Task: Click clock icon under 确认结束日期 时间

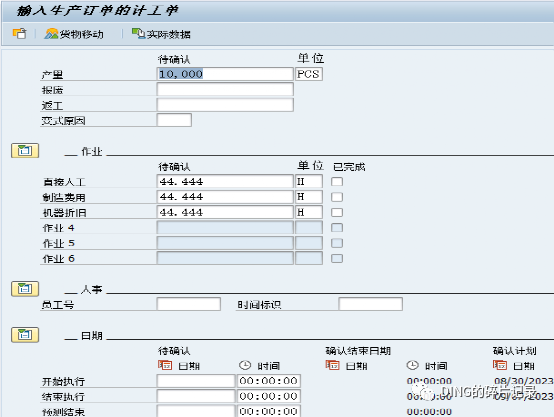Action: click(412, 365)
